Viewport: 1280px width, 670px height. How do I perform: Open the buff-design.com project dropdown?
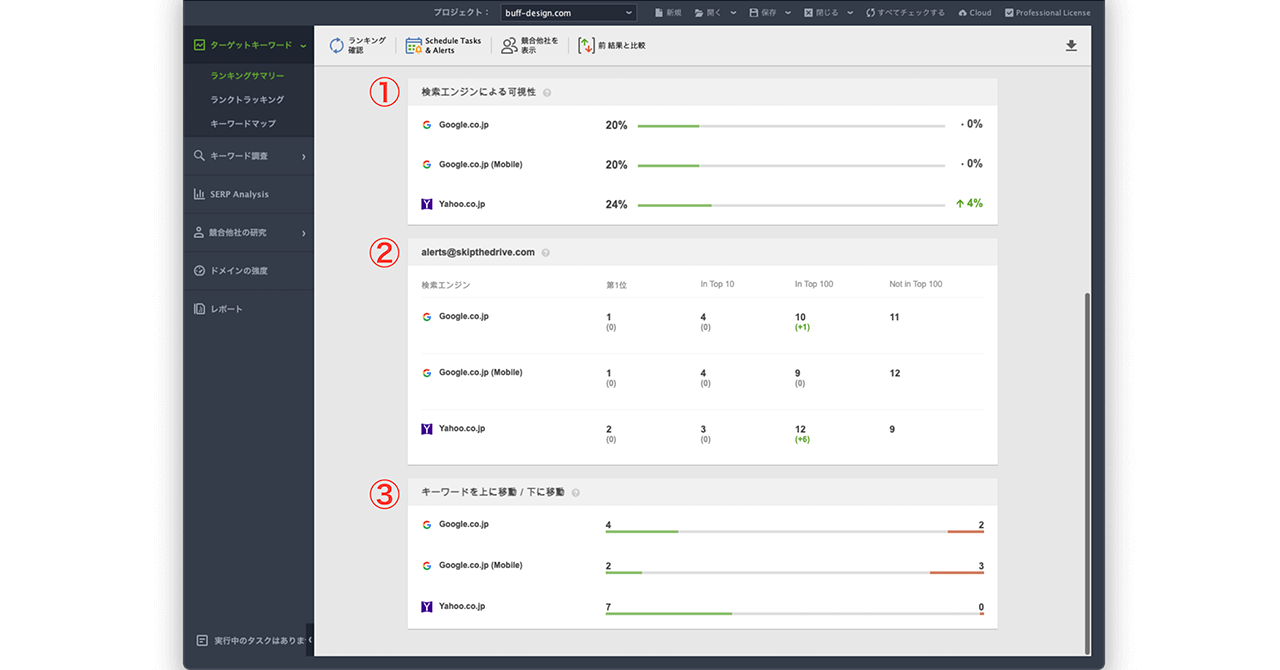(x=568, y=13)
